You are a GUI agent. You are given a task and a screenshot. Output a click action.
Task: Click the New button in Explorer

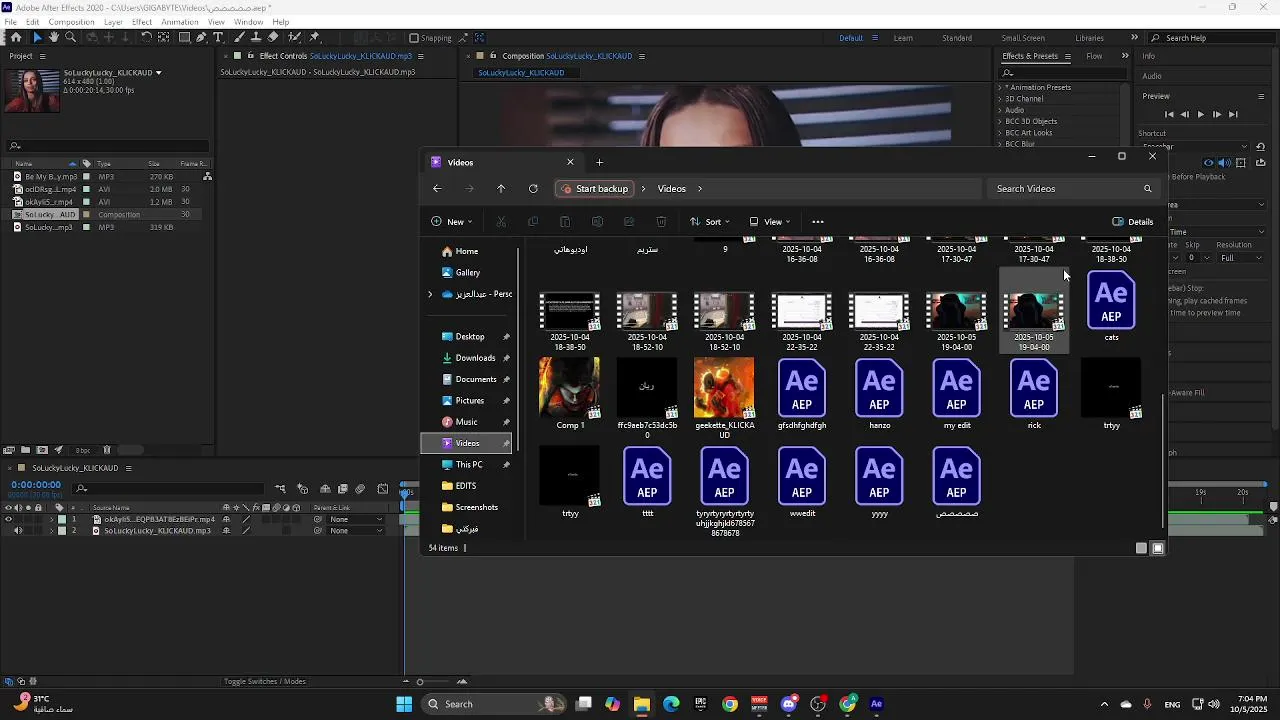[451, 222]
